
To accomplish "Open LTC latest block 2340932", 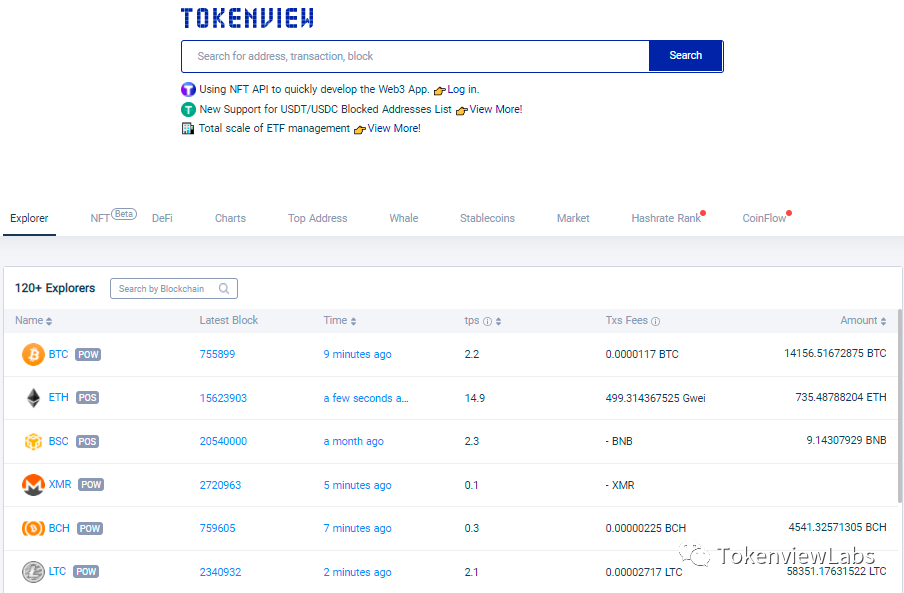I will [220, 572].
